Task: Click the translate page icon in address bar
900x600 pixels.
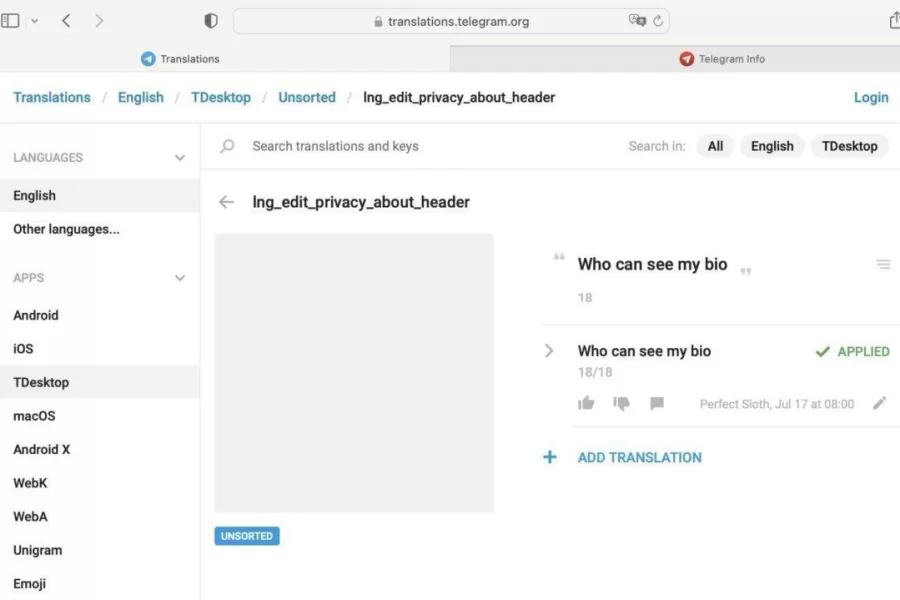Action: [637, 21]
